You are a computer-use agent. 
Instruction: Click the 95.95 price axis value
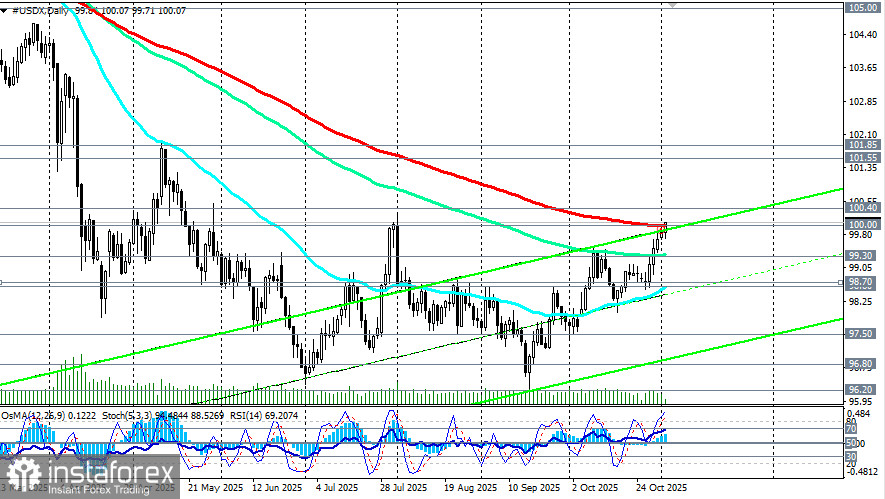pos(861,402)
